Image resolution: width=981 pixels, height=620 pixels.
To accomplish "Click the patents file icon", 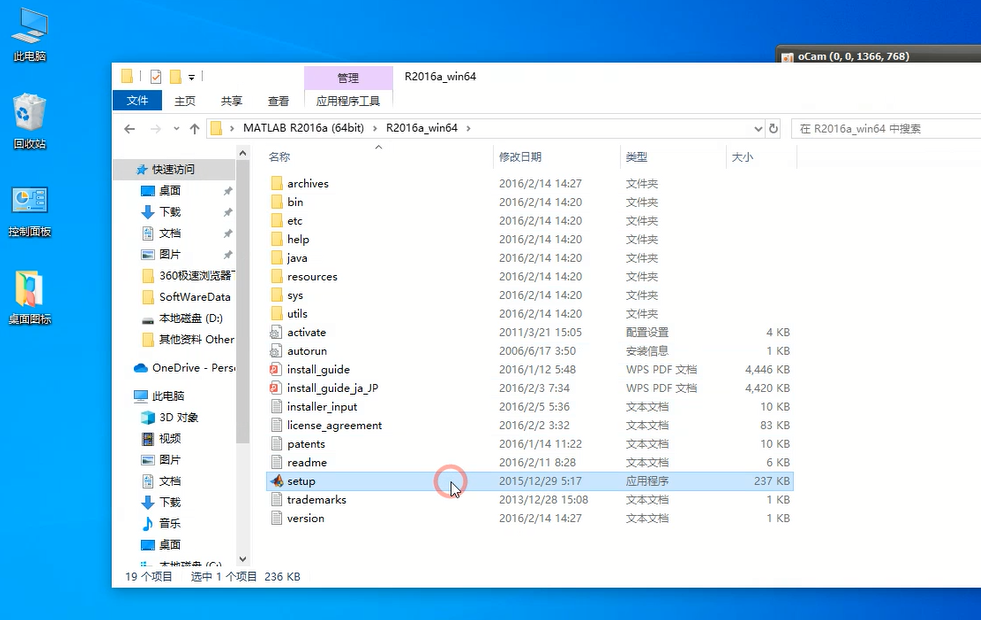I will (276, 444).
